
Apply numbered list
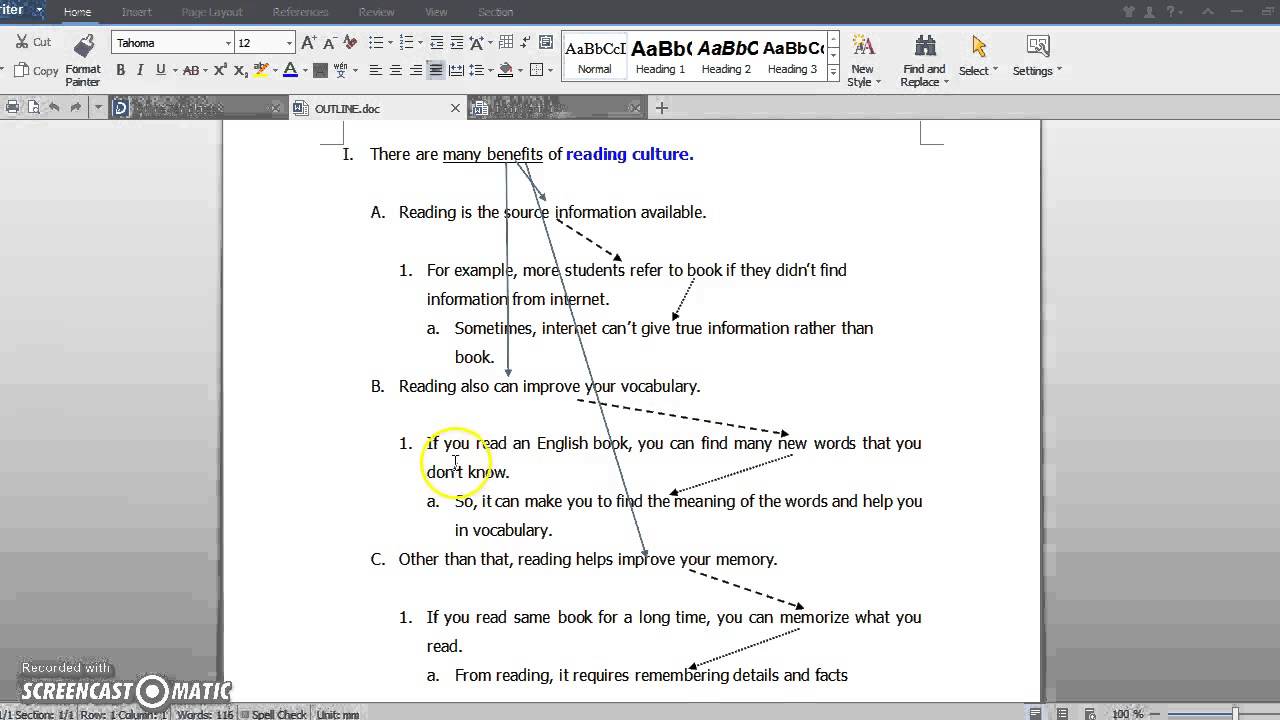point(406,42)
